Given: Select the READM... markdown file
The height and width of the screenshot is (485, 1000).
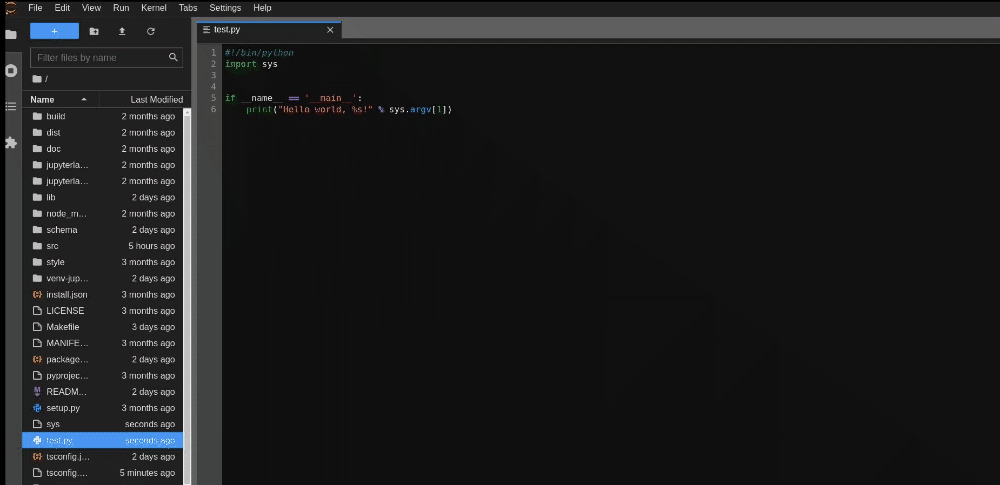Looking at the screenshot, I should pos(103,392).
